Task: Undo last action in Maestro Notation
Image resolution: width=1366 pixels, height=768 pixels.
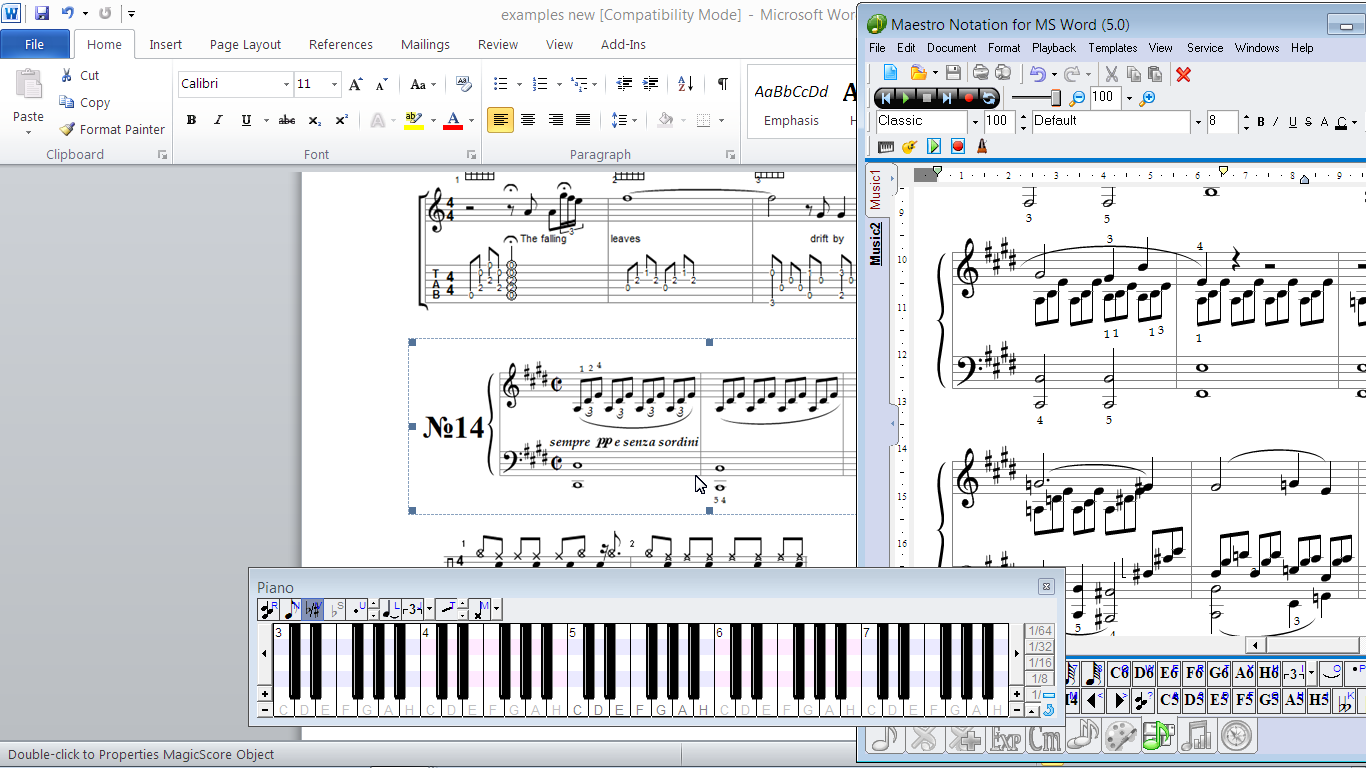Action: click(1038, 74)
